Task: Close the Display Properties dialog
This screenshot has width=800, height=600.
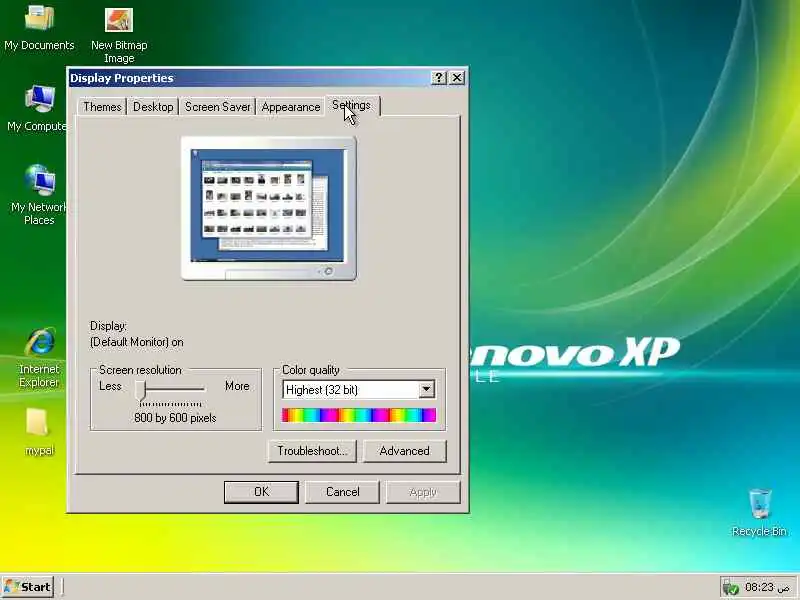Action: 457,78
